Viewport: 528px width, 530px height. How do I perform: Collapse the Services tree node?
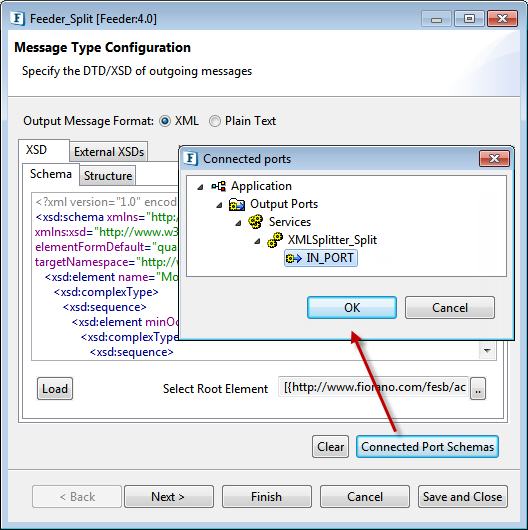coord(238,223)
